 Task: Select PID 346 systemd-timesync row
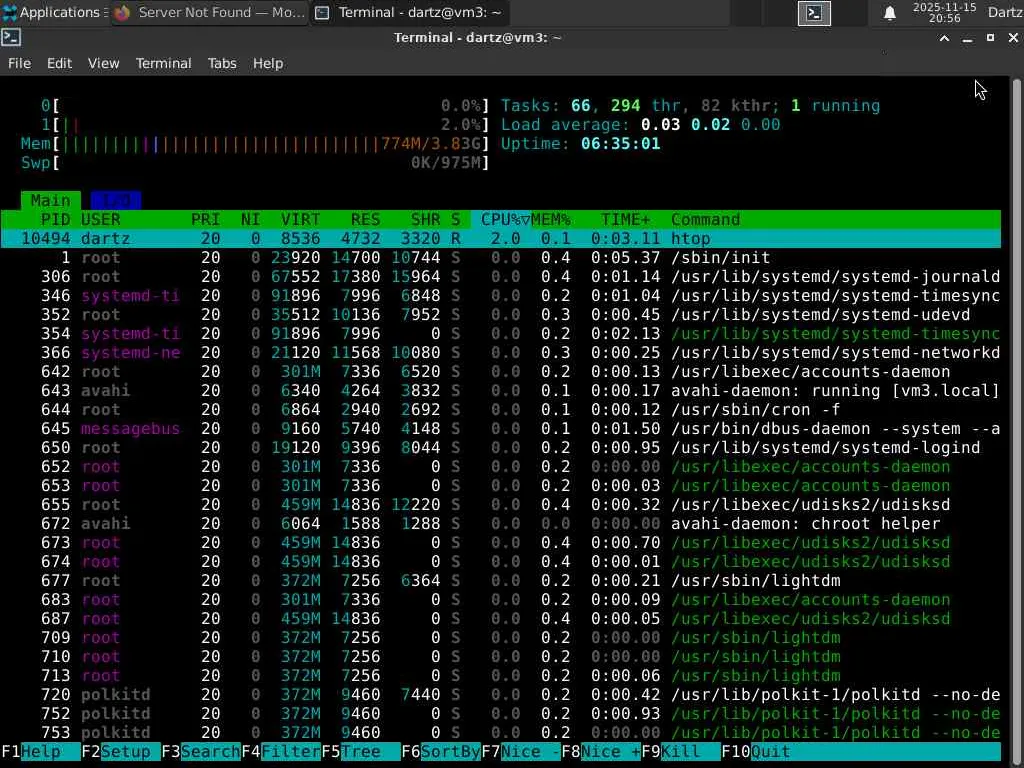(x=500, y=295)
